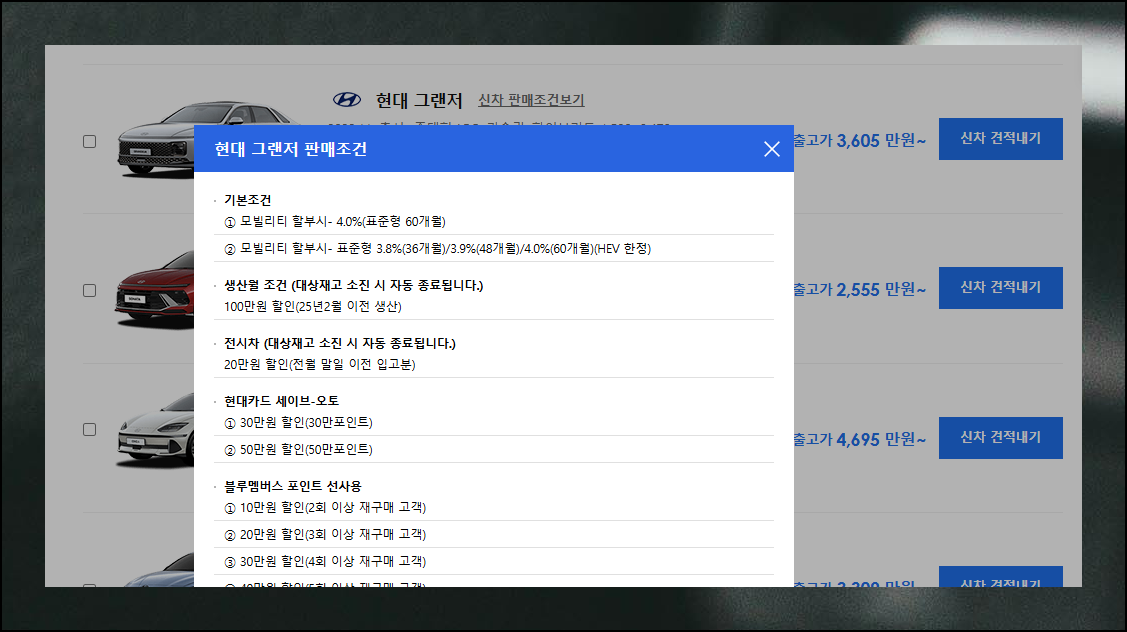Click the 30만원 할인(30만포인트) line
This screenshot has height=632, width=1127.
click(298, 422)
